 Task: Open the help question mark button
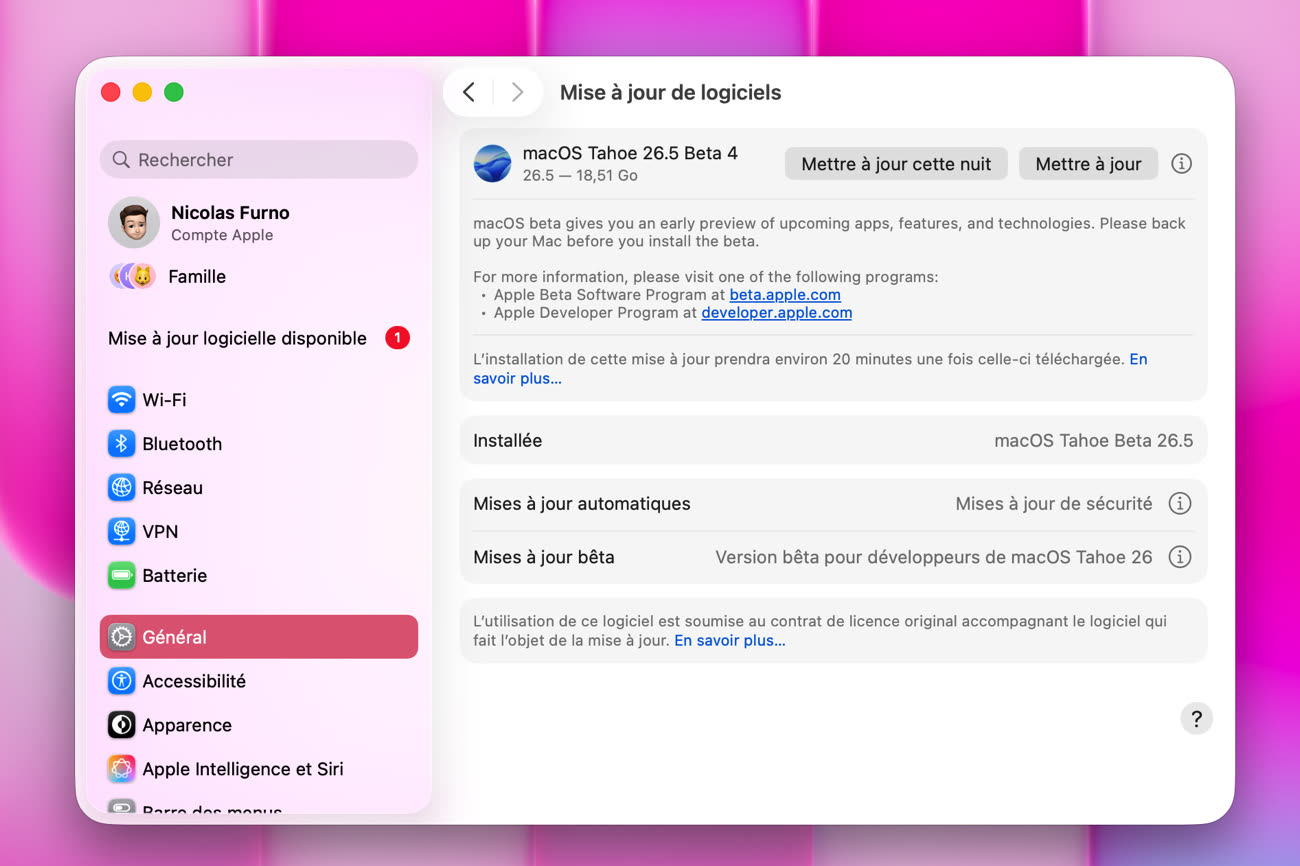(x=1196, y=719)
